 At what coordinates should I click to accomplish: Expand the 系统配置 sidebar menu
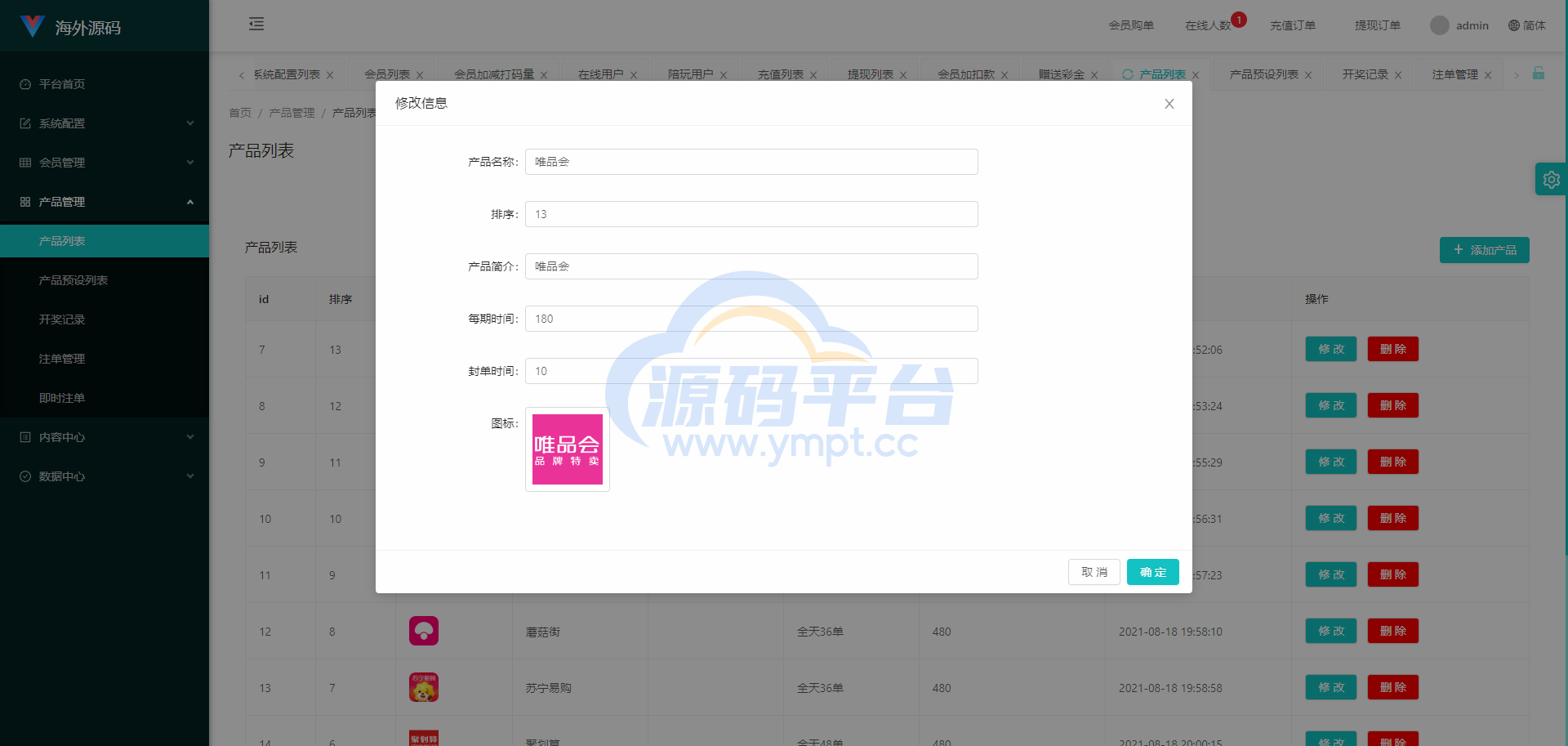[105, 123]
